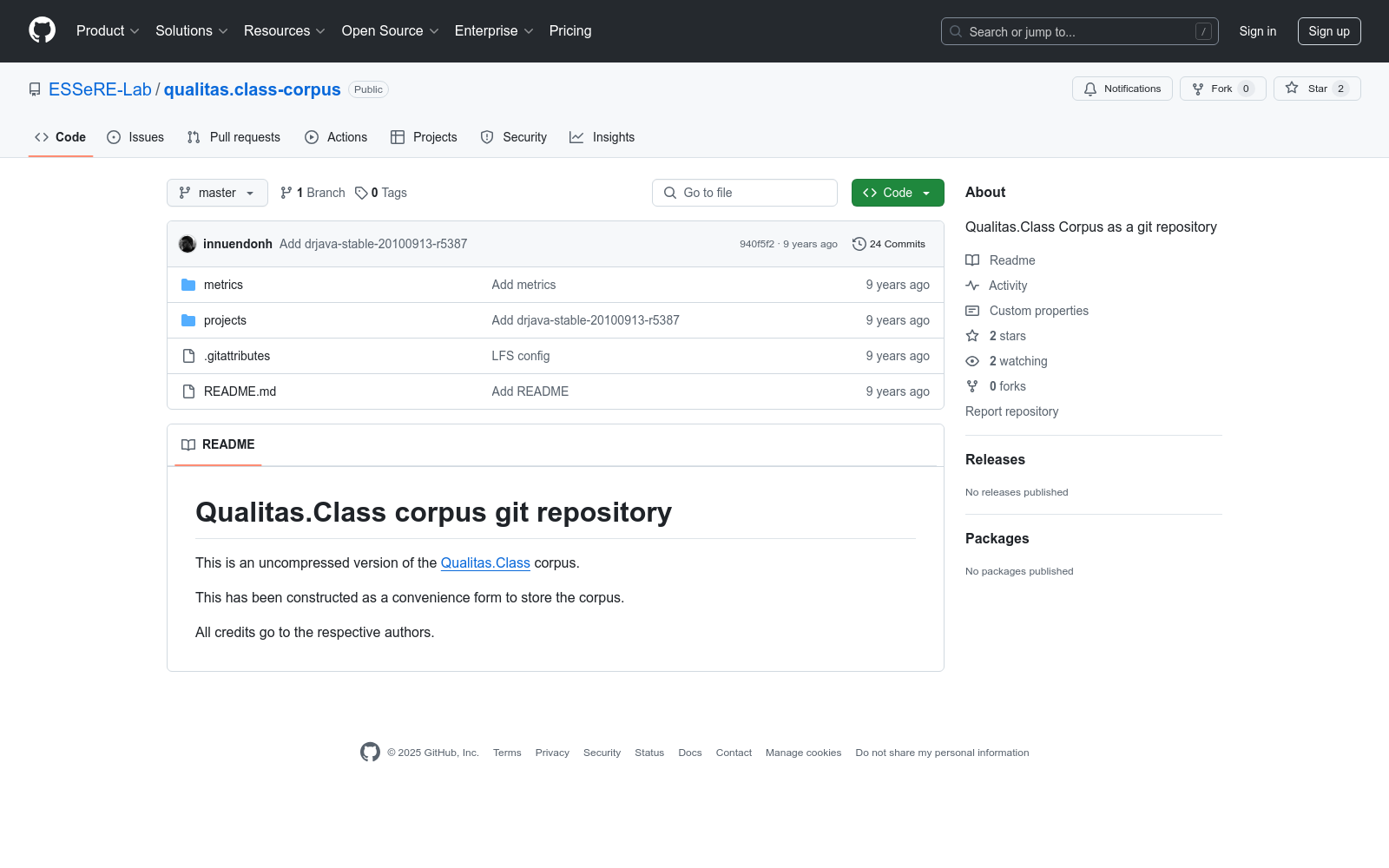Click the book icon beside Readme
The image size is (1389, 868).
tap(972, 260)
